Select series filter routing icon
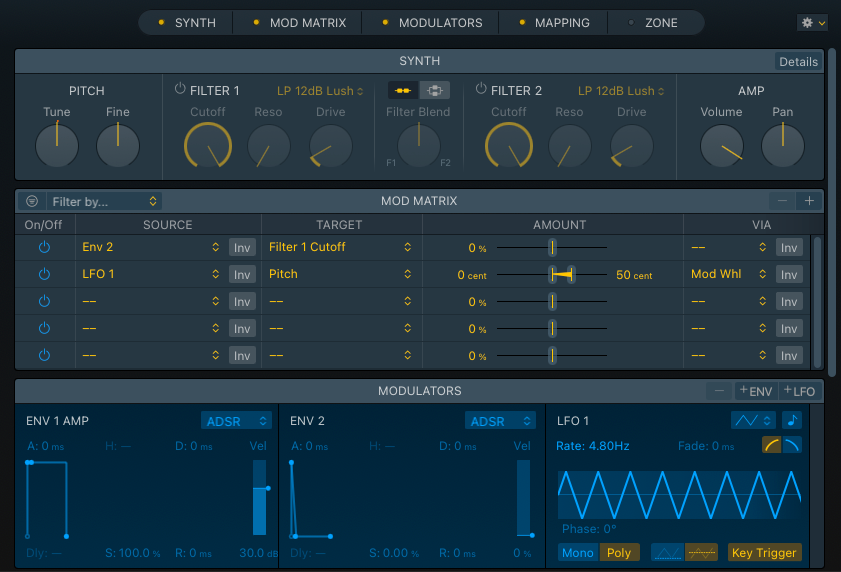841x572 pixels. pos(403,90)
